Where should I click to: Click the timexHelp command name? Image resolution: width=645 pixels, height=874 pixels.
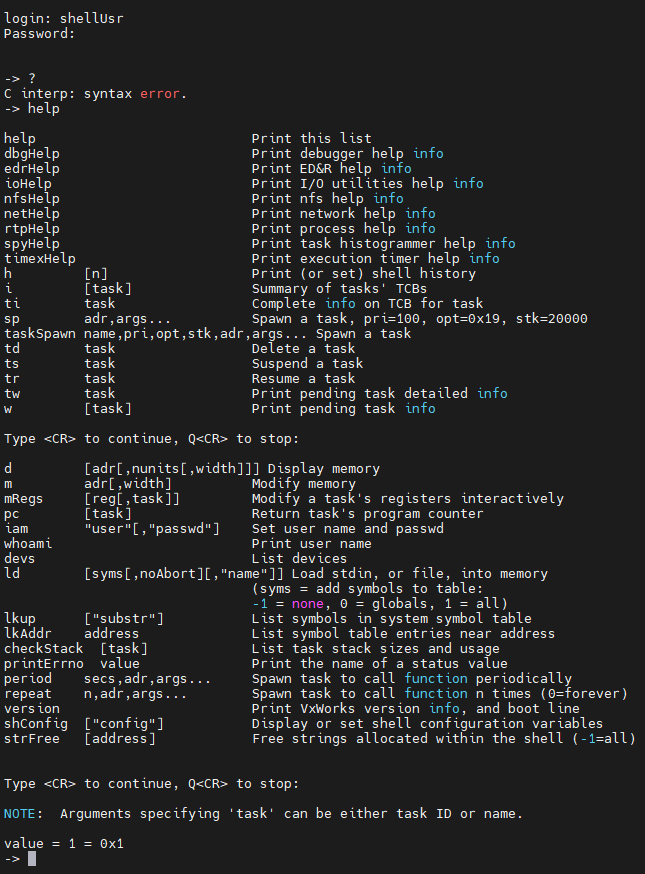(x=40, y=259)
